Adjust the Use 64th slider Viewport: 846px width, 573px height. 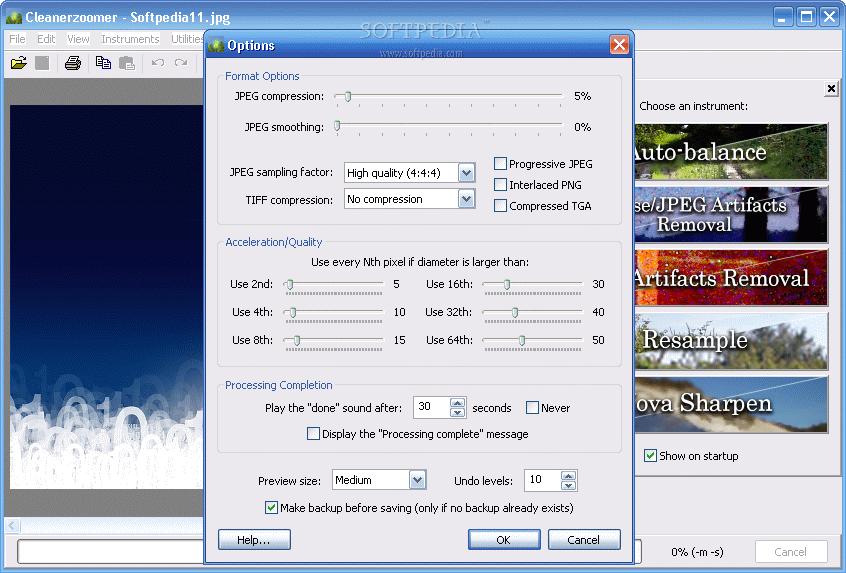tap(522, 340)
